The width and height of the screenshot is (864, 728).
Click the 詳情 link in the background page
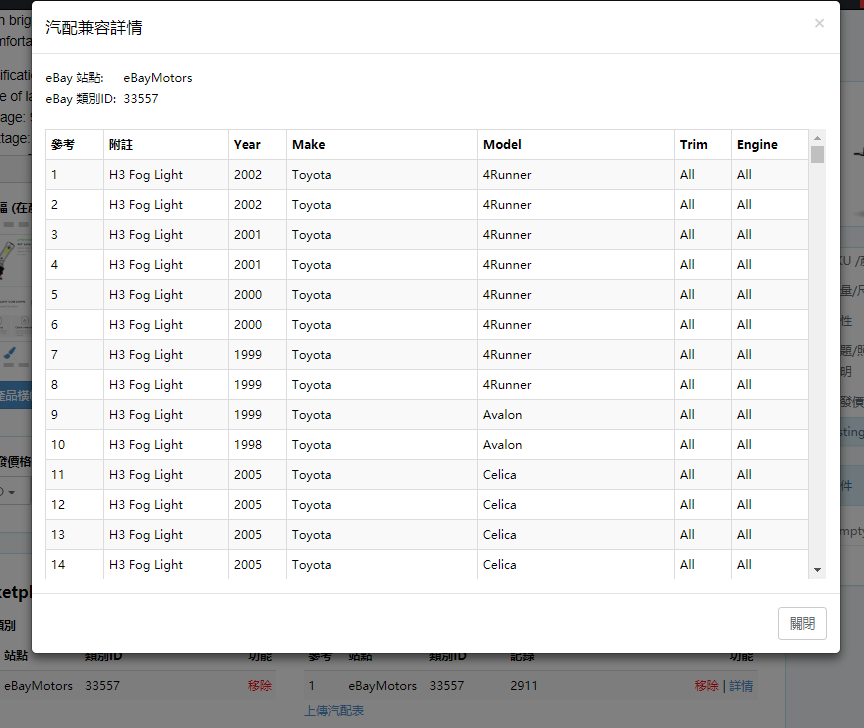tap(741, 686)
